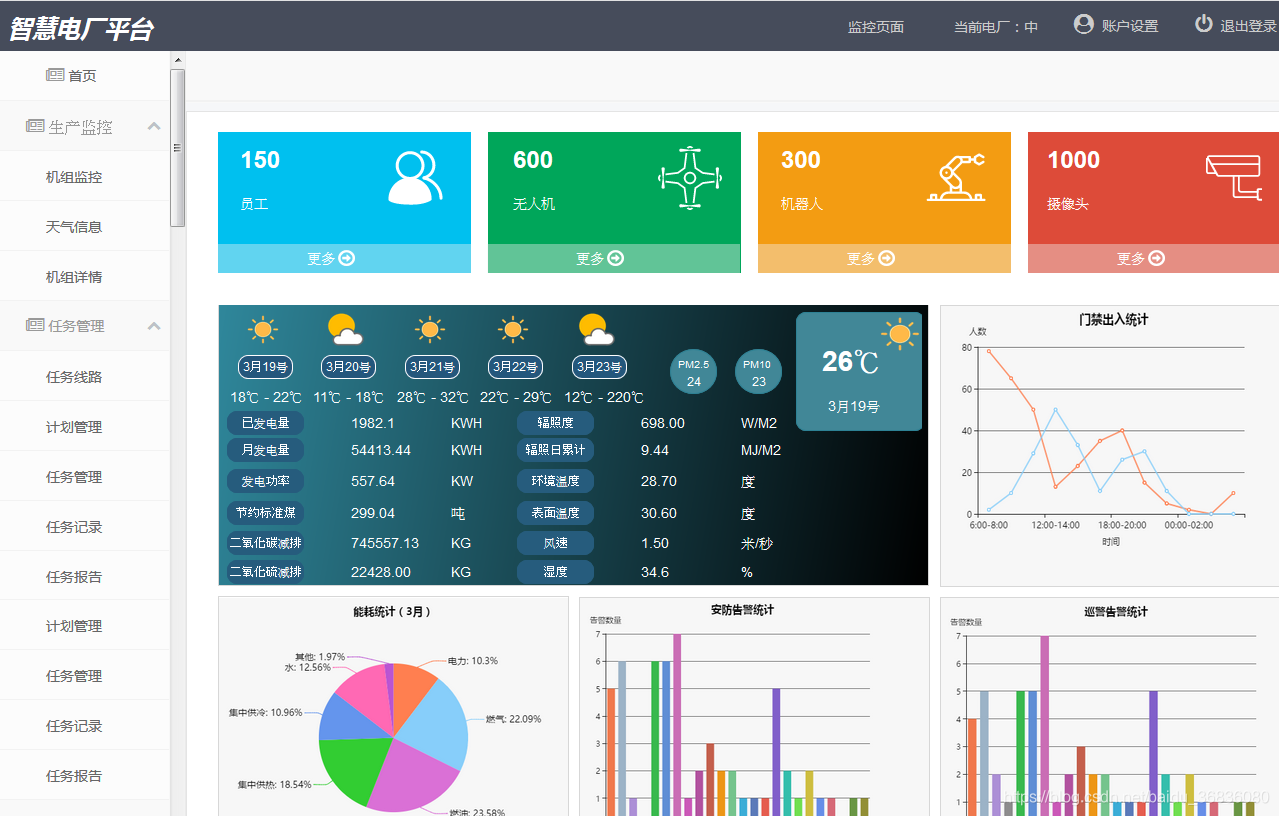Click the arrow icon in 摄像头 card's 更多
Viewport: 1279px width, 816px height.
coord(1157,258)
